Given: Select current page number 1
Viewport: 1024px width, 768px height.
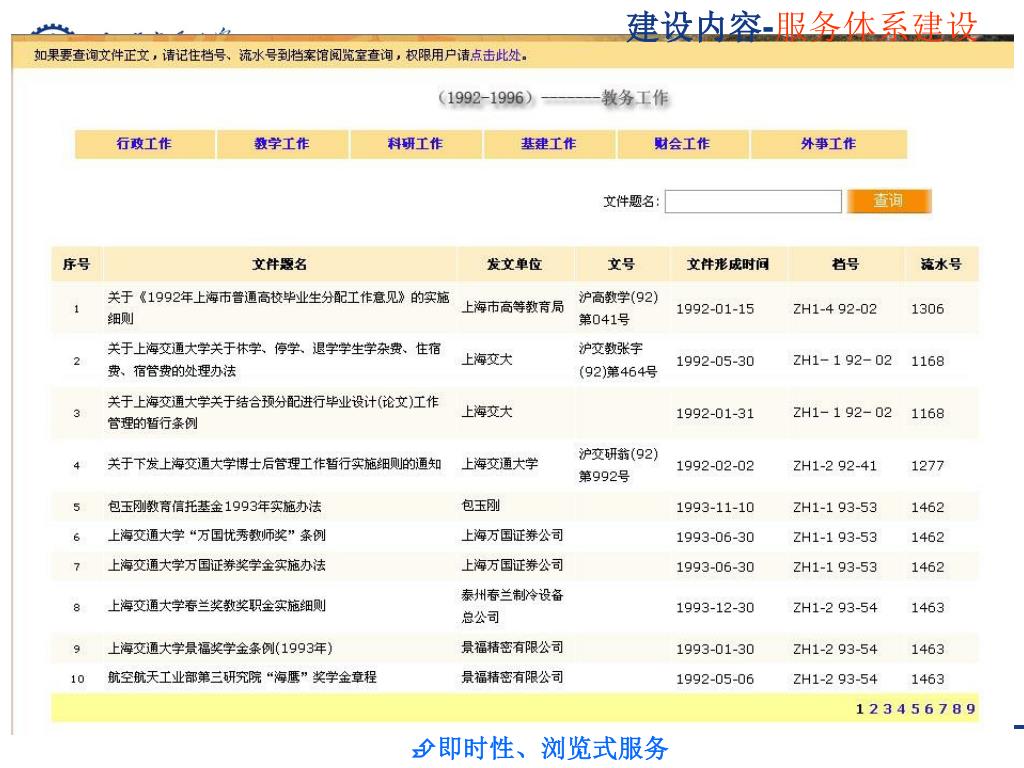Looking at the screenshot, I should tap(859, 709).
